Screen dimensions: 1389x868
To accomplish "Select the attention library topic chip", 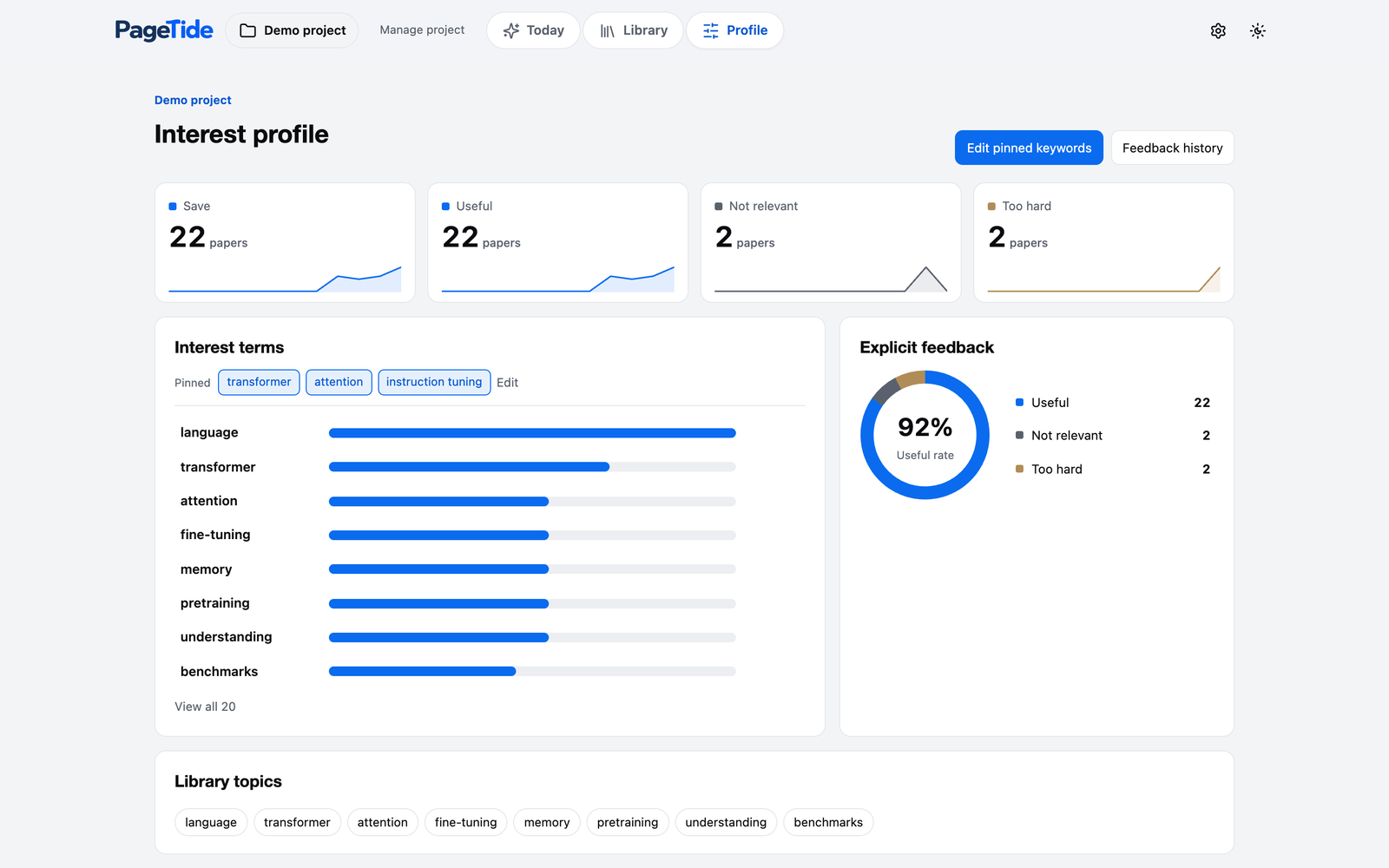I will [383, 822].
